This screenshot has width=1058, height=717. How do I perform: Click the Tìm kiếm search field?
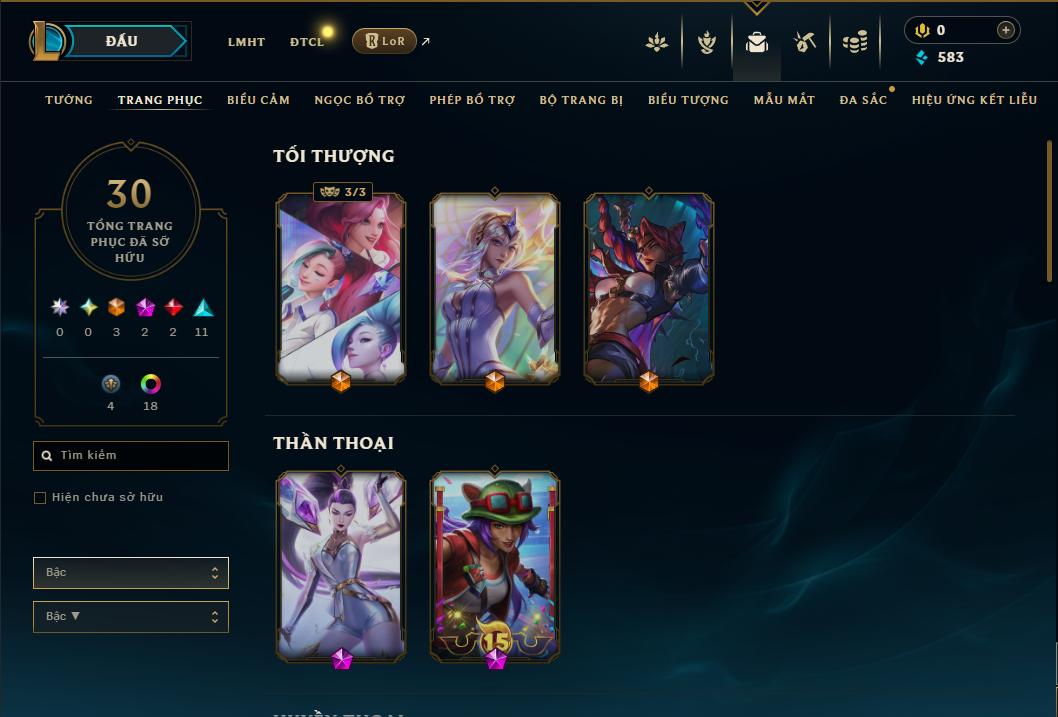[x=131, y=456]
